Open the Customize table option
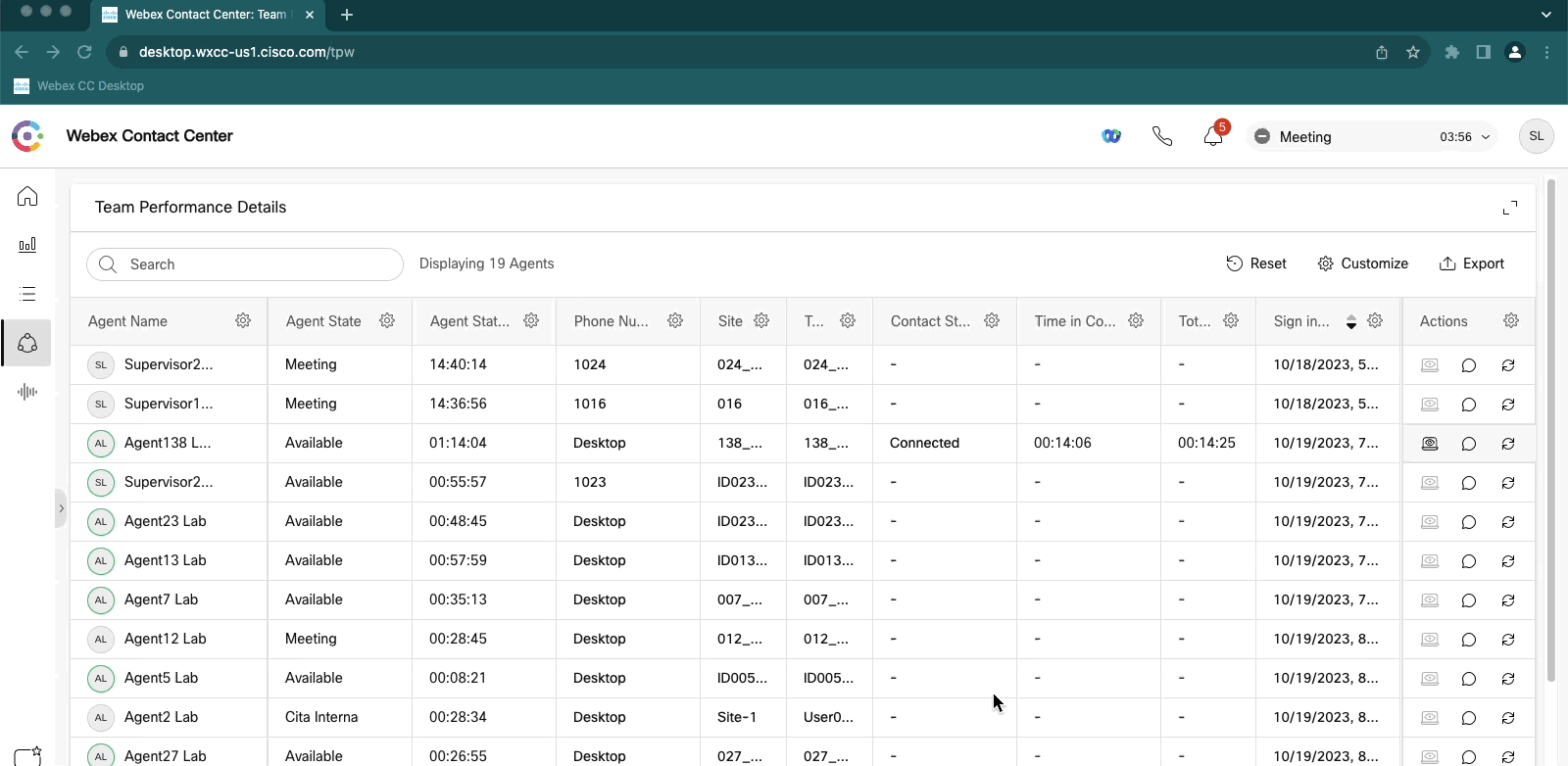 coord(1363,263)
